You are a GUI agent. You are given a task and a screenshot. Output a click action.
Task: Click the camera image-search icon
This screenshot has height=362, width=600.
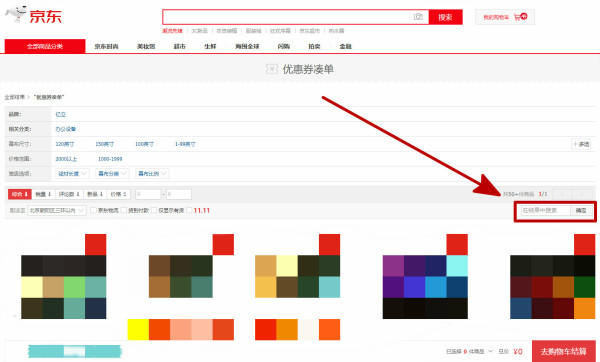[x=418, y=17]
